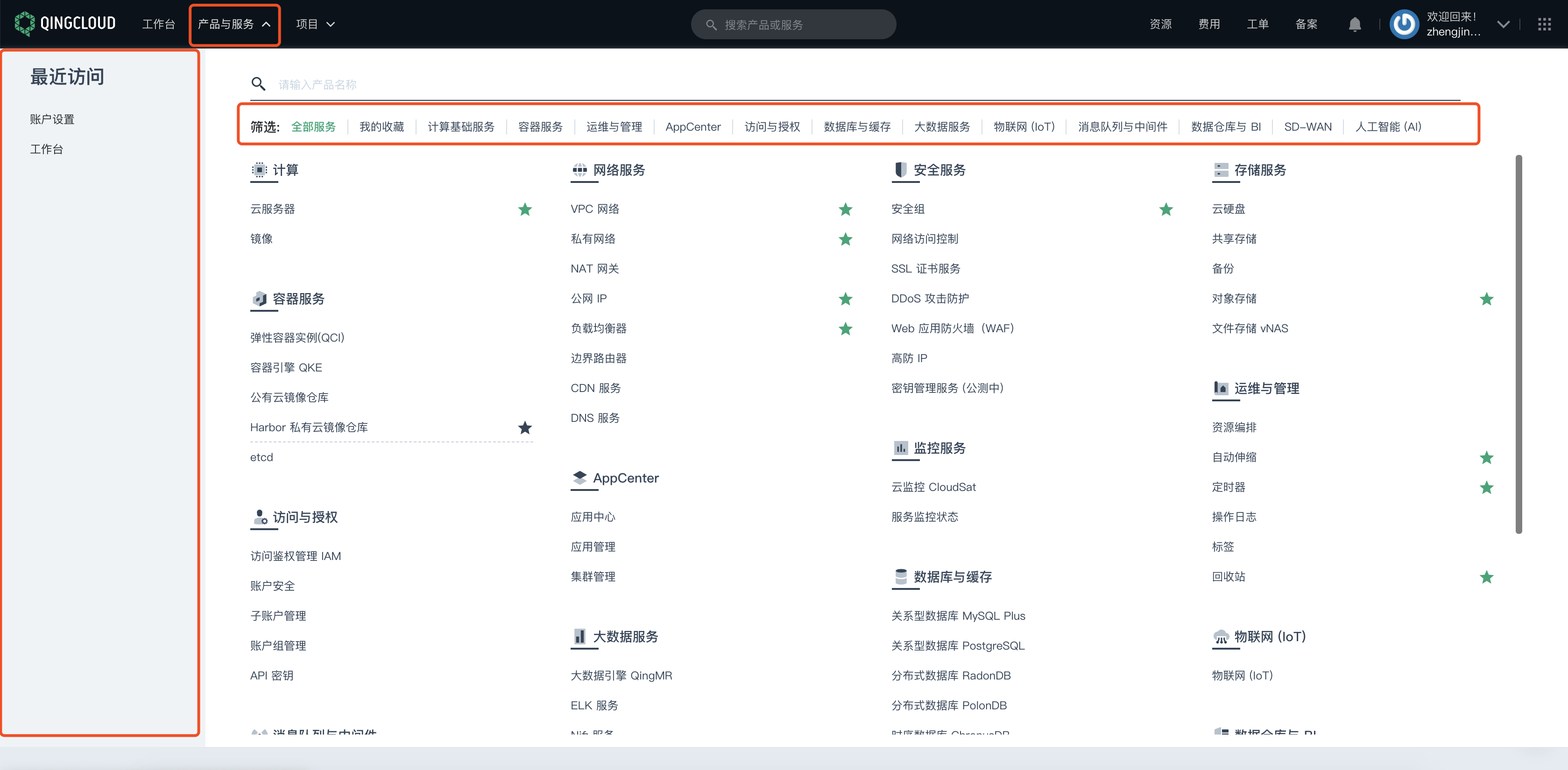Click the QingCloud logo
The image size is (1568, 770).
[x=65, y=24]
